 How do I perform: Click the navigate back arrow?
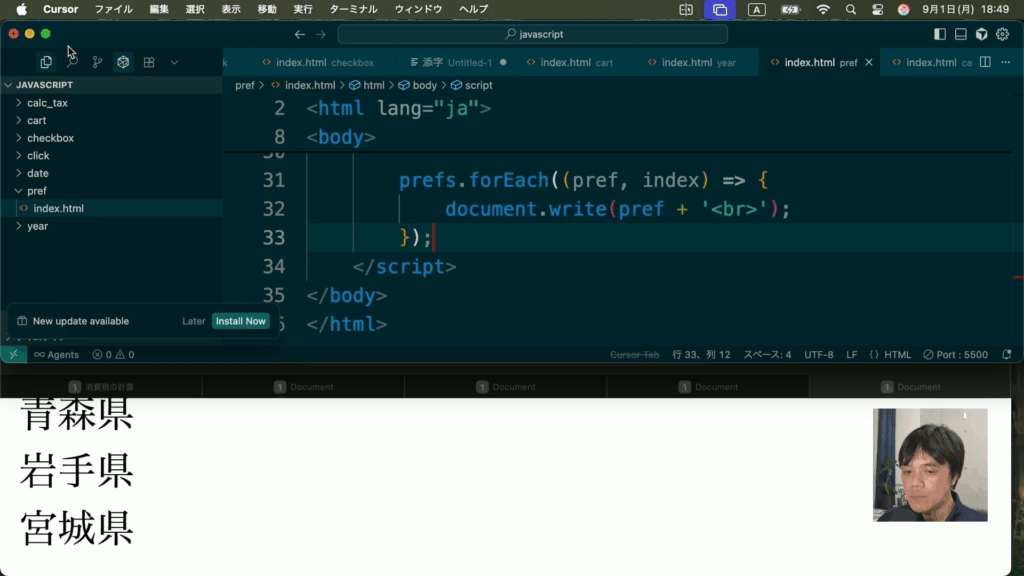point(299,34)
